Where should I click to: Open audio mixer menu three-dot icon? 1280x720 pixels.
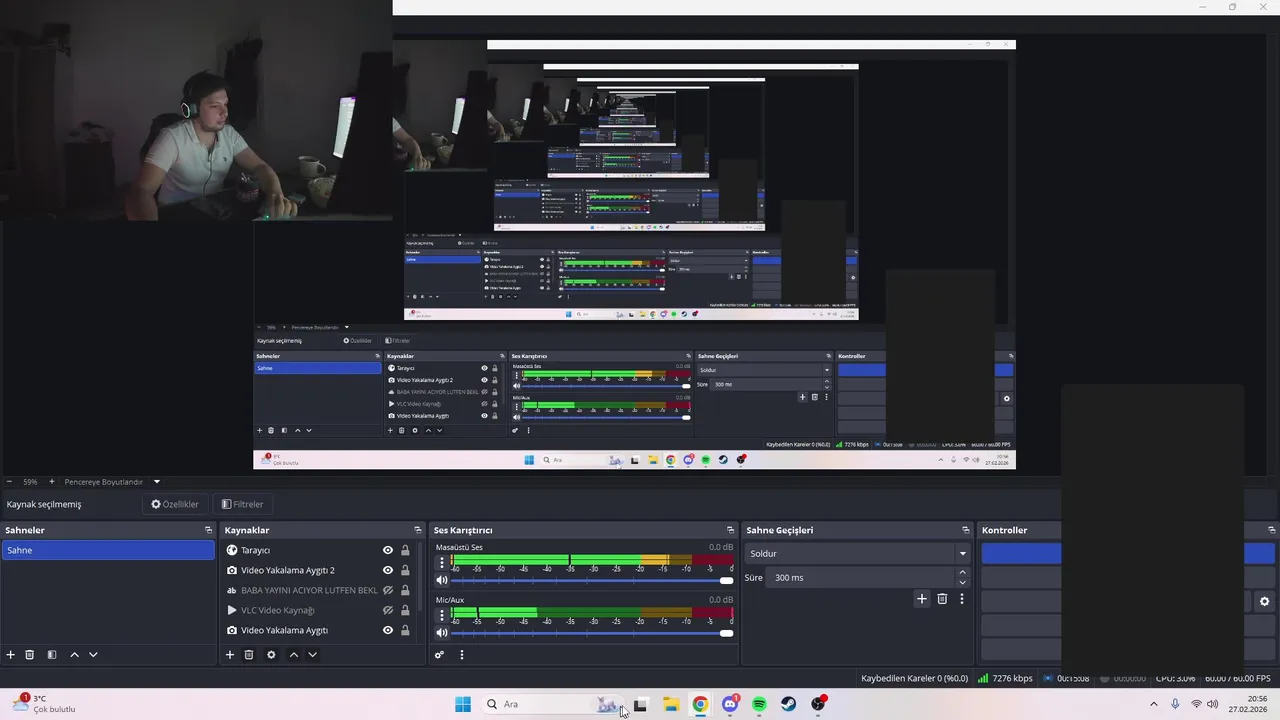tap(462, 655)
